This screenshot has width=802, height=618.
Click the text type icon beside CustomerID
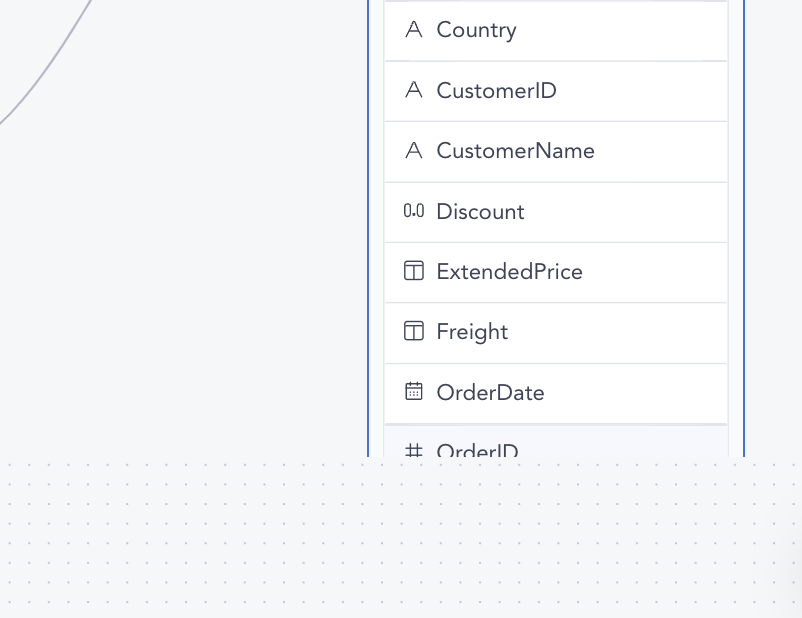pyautogui.click(x=413, y=90)
